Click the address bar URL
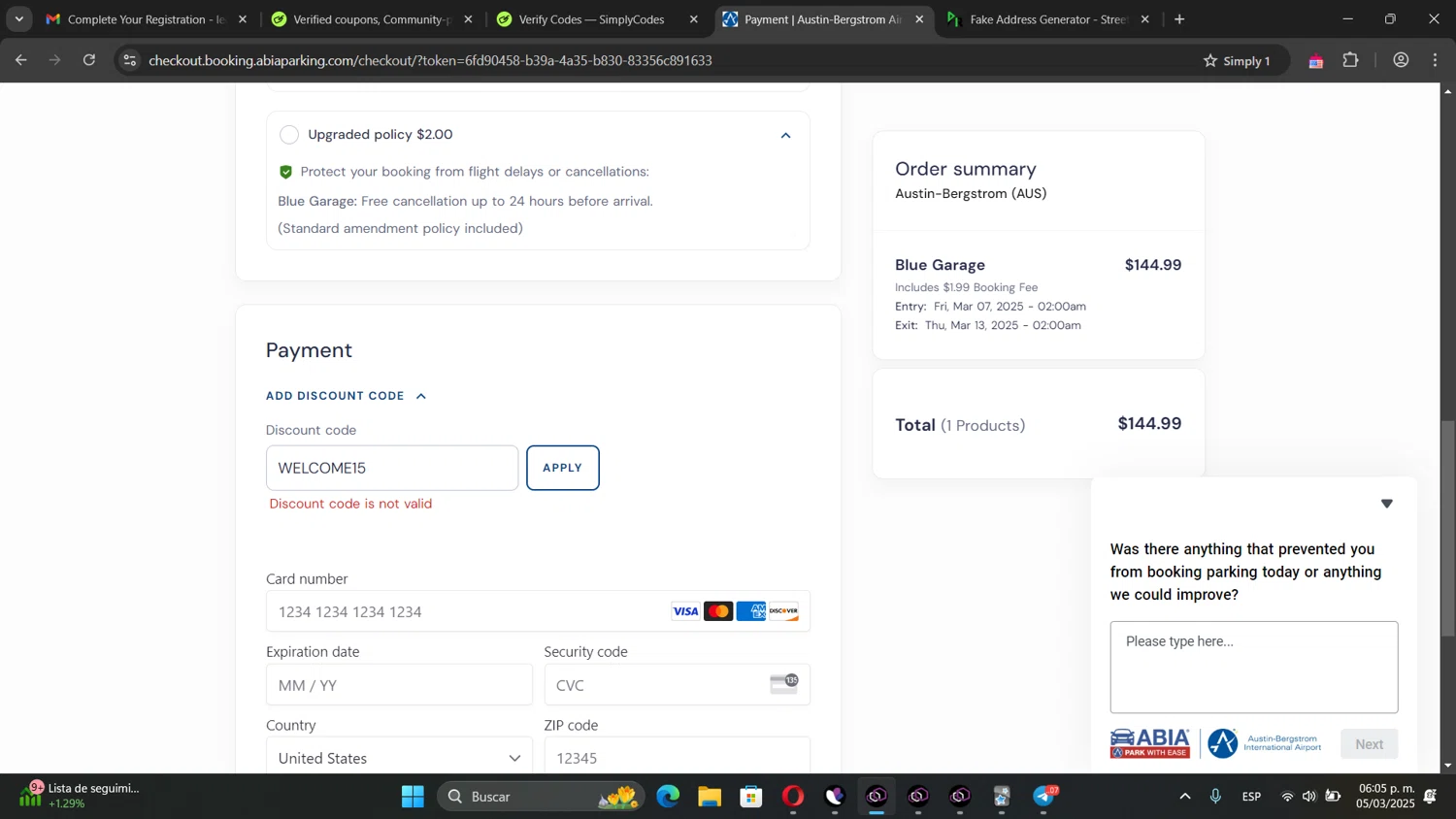 point(430,60)
